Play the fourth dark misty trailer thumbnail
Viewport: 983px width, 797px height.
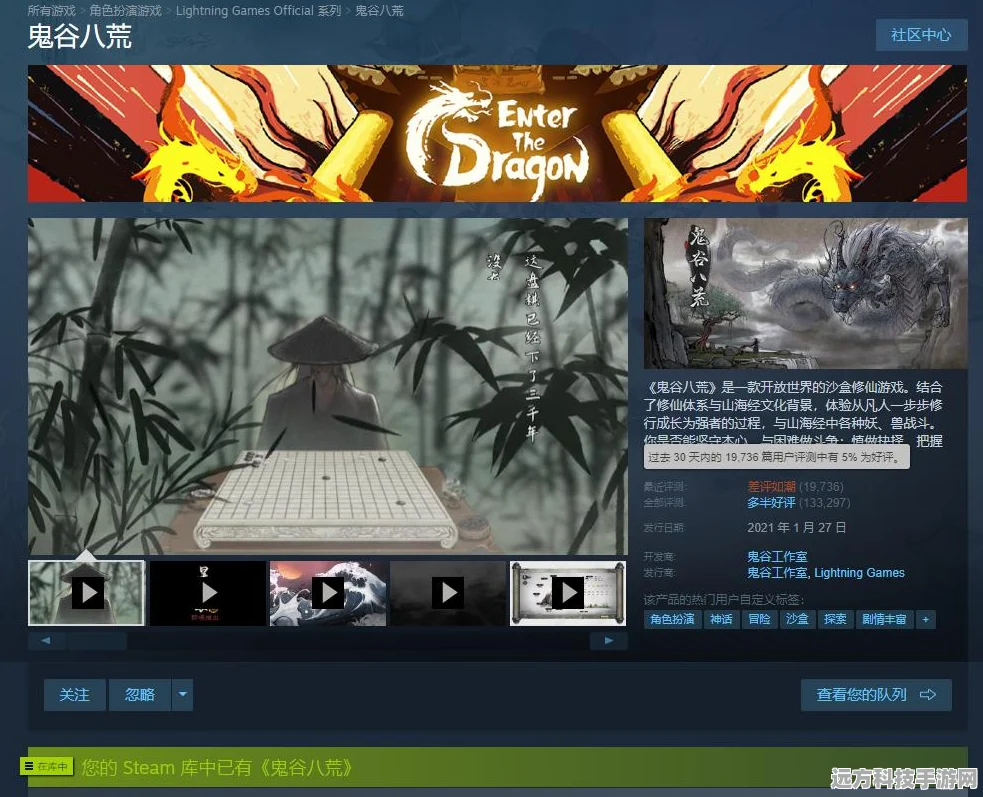(448, 593)
